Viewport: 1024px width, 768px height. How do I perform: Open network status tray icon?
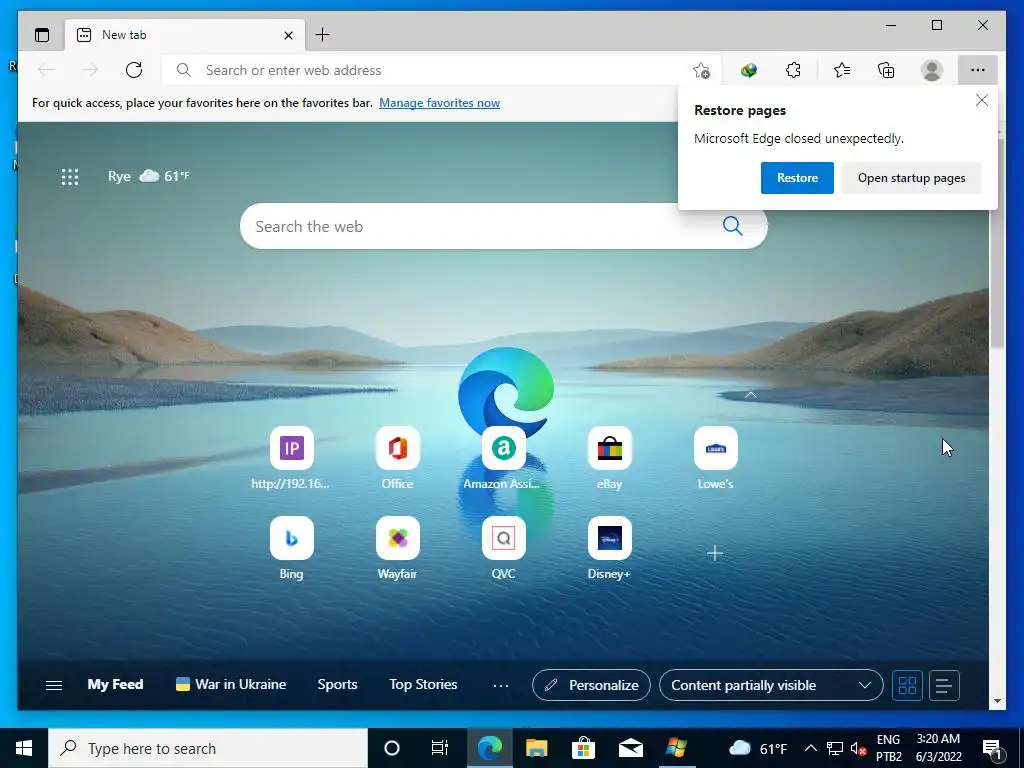click(835, 748)
